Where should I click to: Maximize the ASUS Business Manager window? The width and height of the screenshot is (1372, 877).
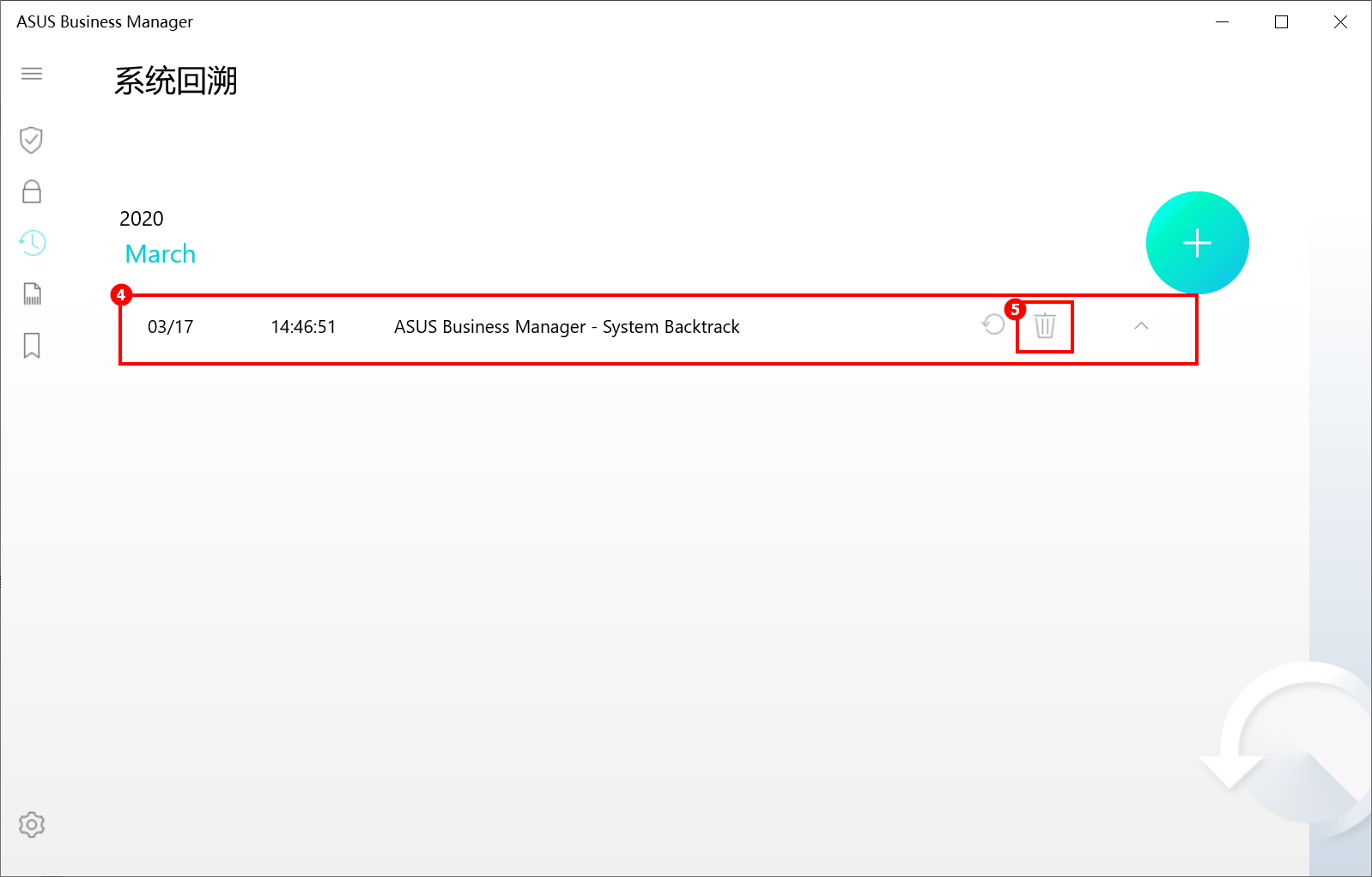tap(1281, 22)
